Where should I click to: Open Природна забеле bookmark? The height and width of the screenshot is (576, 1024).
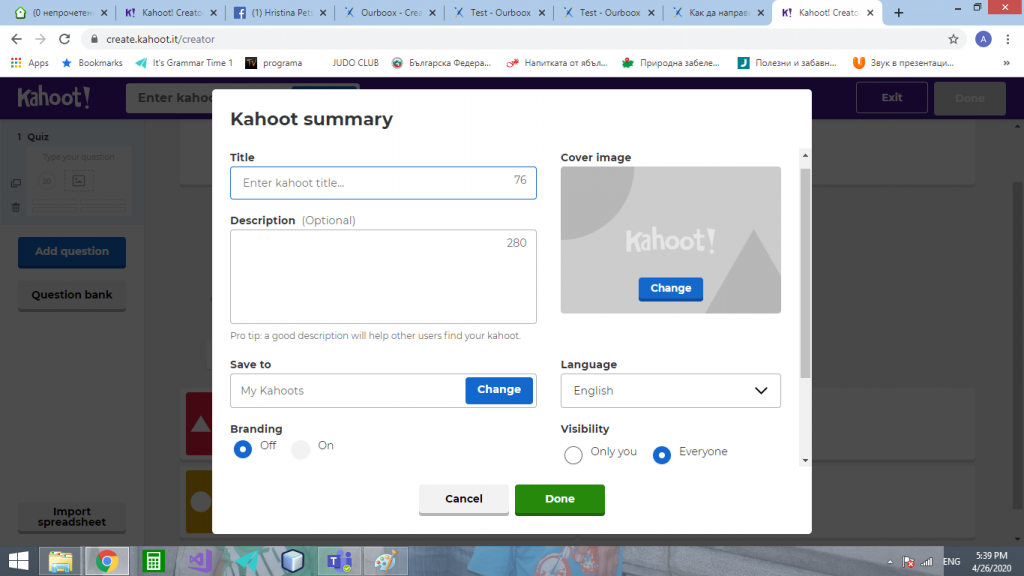[x=671, y=63]
